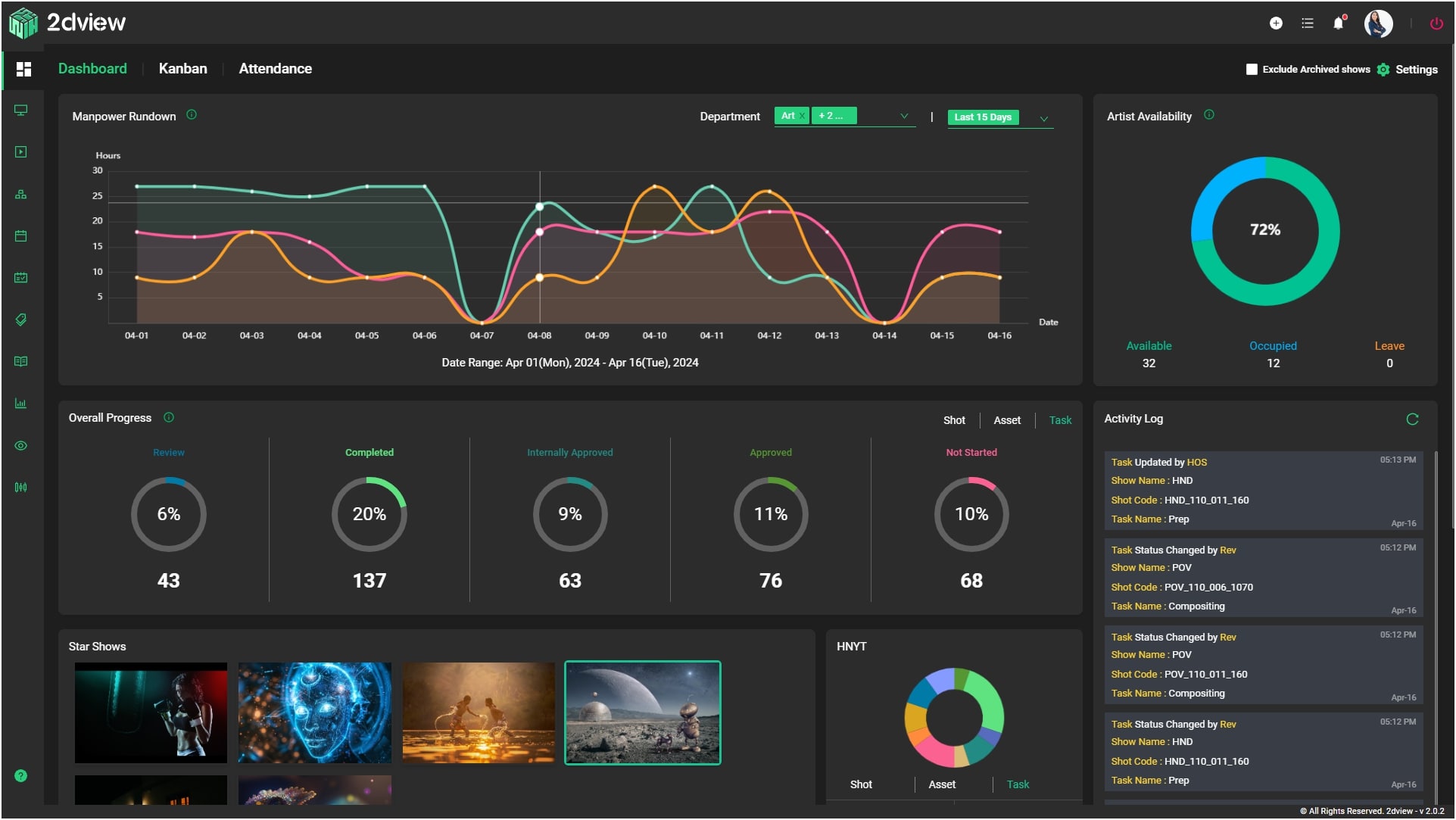Open the Attendance page
Viewport: 1456px width, 820px height.
pos(276,68)
